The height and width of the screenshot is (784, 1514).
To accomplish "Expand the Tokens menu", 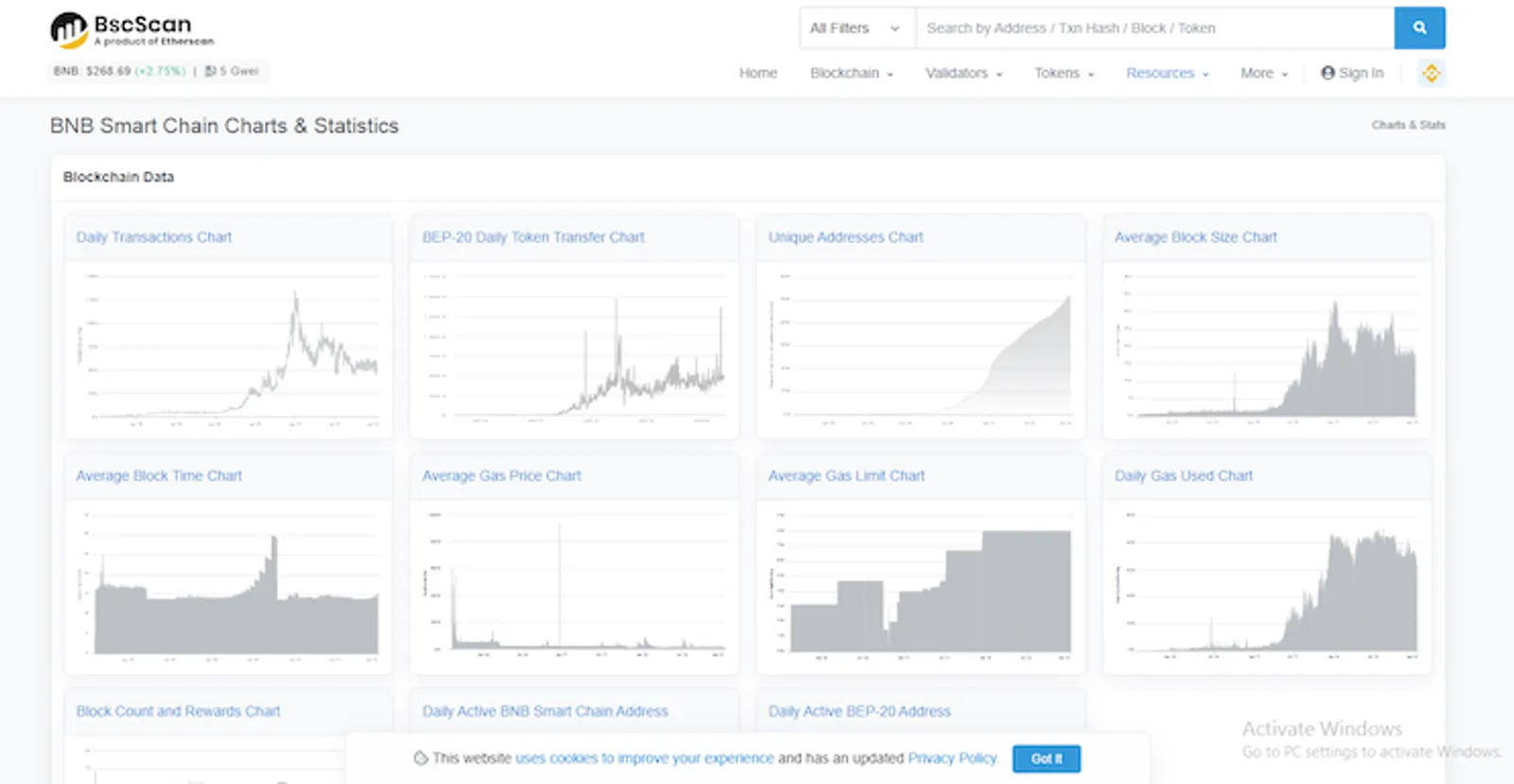I will pyautogui.click(x=1064, y=73).
